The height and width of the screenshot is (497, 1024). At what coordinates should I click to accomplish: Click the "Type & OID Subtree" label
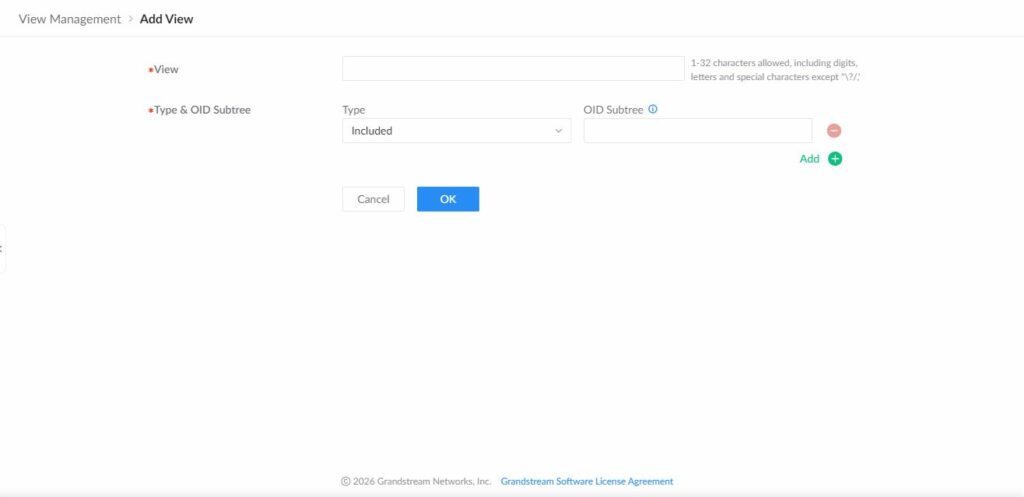(202, 110)
